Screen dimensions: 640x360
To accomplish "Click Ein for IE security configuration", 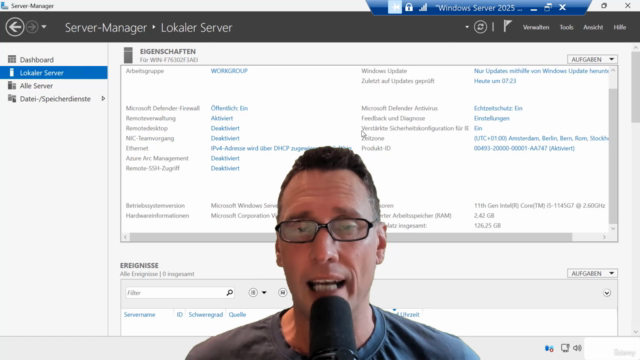I will [x=478, y=128].
